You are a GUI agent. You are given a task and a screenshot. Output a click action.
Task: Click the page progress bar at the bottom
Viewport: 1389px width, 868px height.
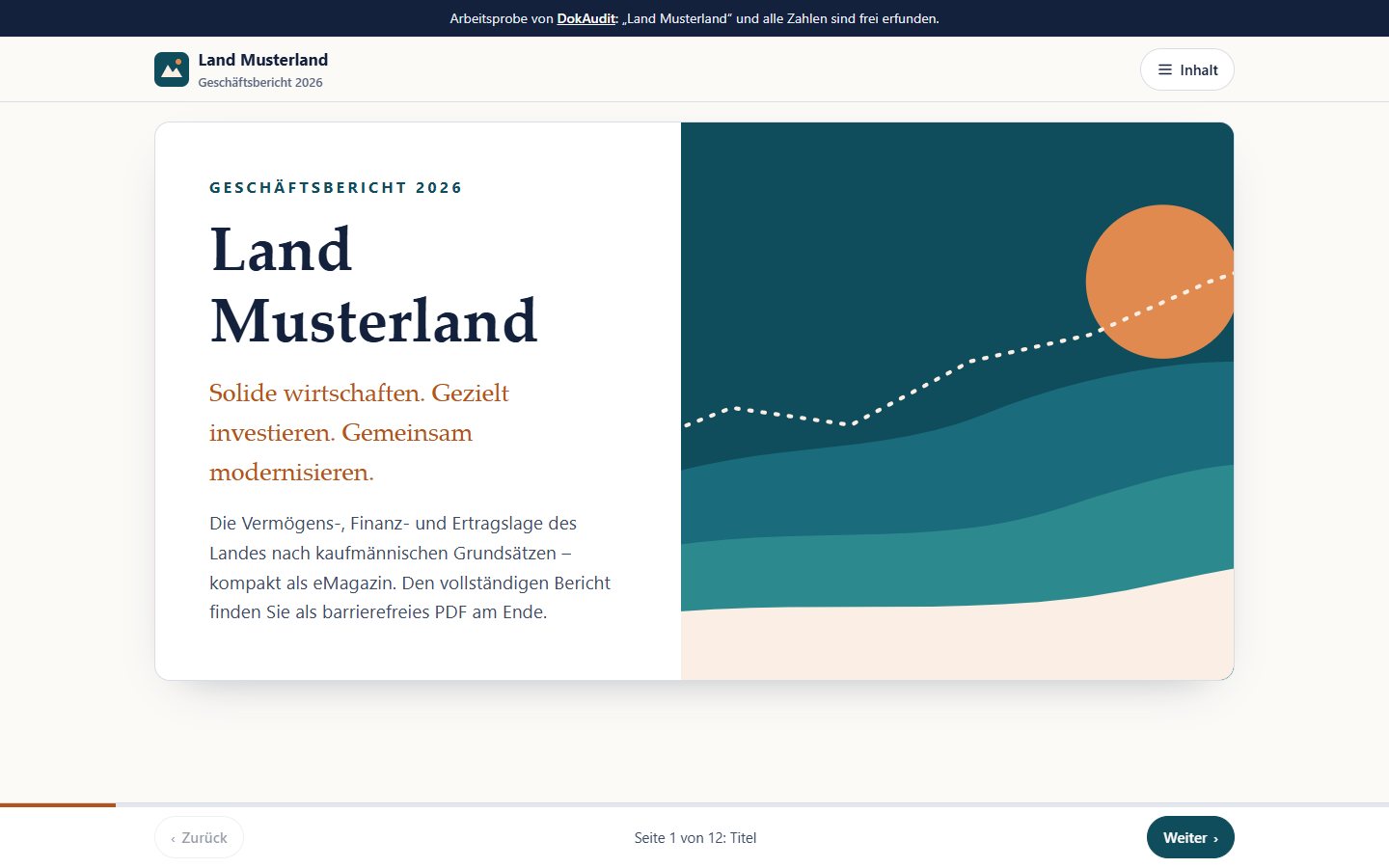tap(694, 804)
